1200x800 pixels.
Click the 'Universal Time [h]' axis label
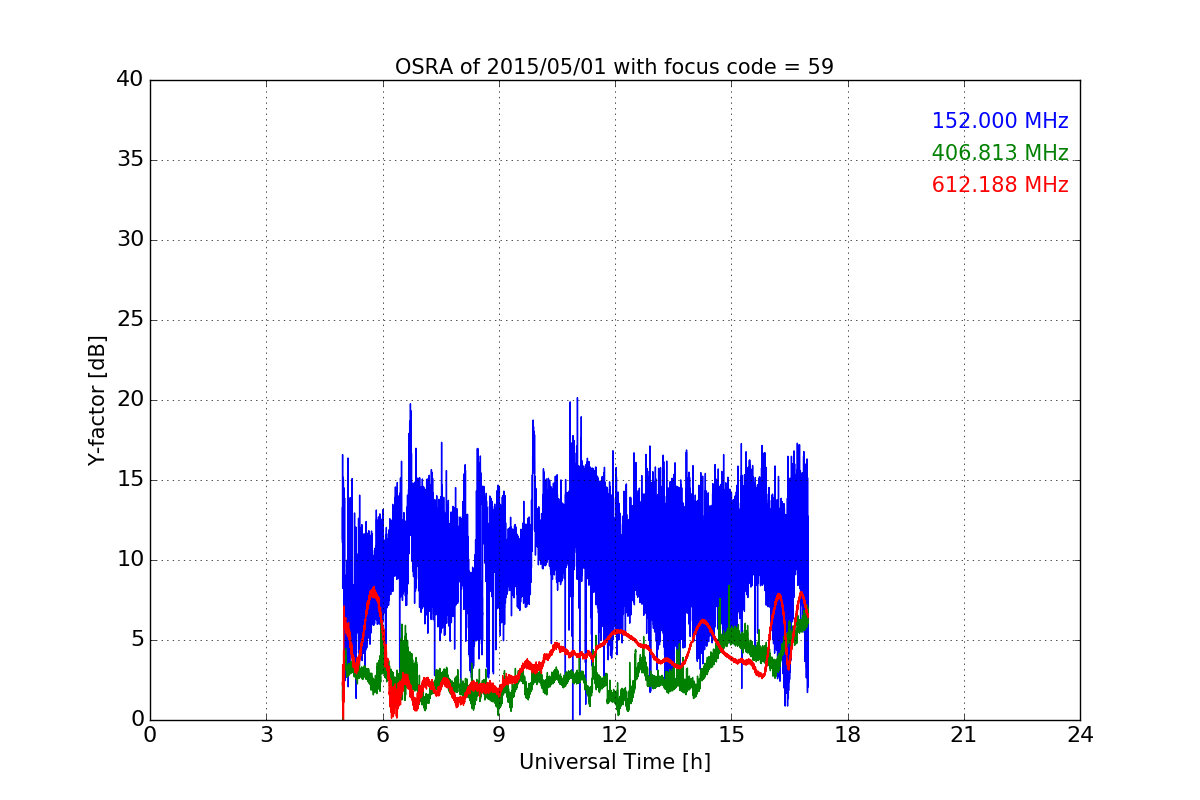(615, 762)
